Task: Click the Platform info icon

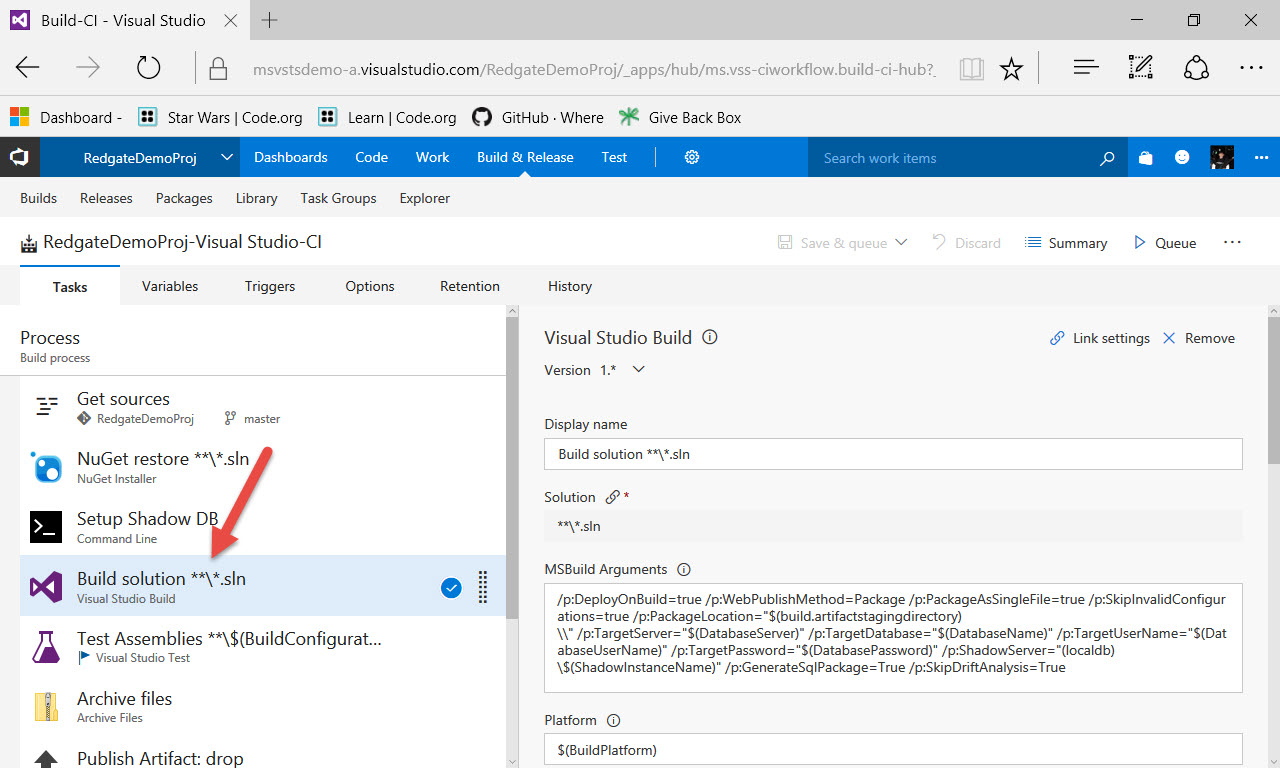Action: coord(614,720)
